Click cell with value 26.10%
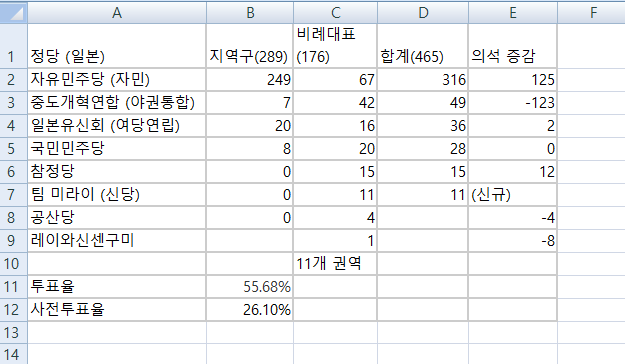Image resolution: width=625 pixels, height=364 pixels. [x=250, y=309]
